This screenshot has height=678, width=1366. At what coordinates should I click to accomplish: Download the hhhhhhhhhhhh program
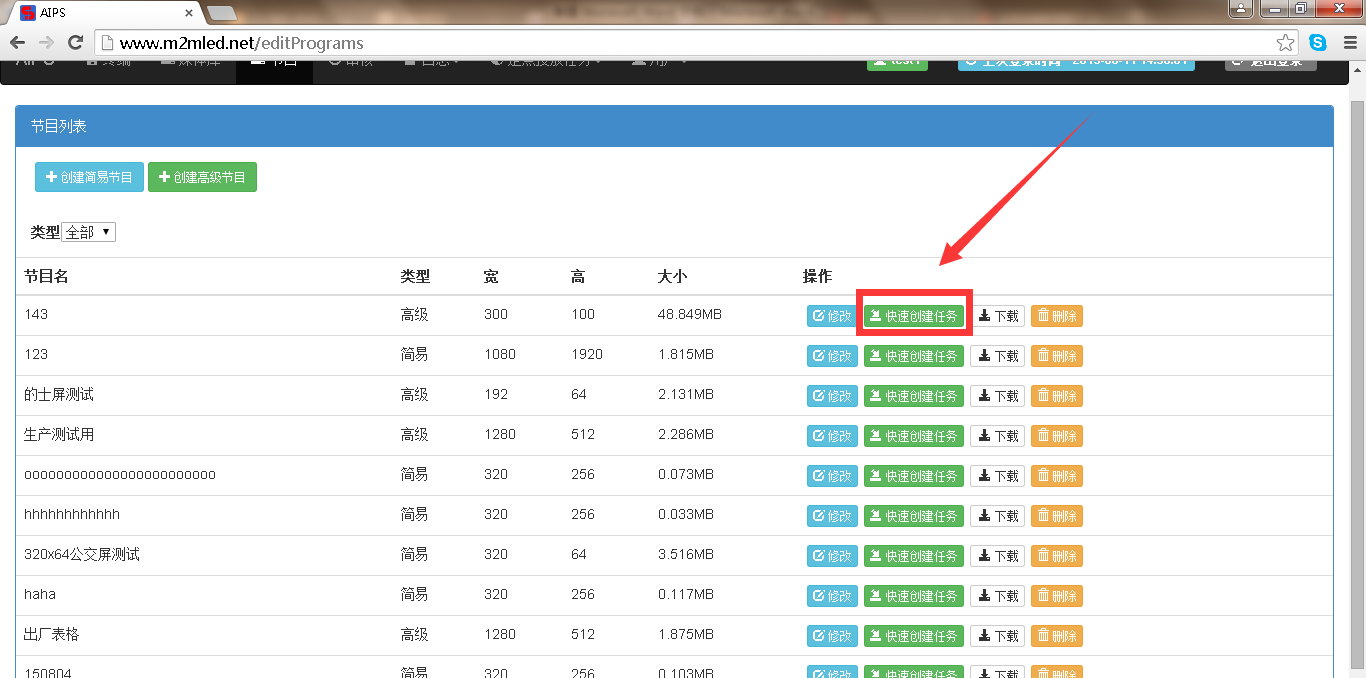(997, 516)
